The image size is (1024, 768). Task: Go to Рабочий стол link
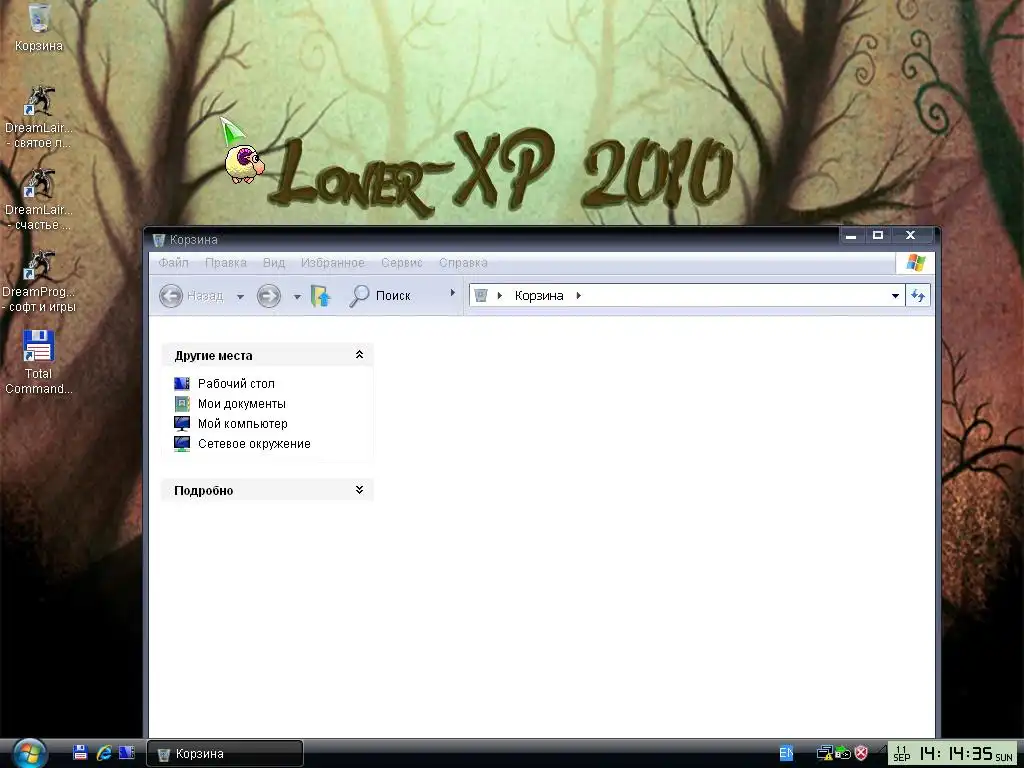pos(236,383)
